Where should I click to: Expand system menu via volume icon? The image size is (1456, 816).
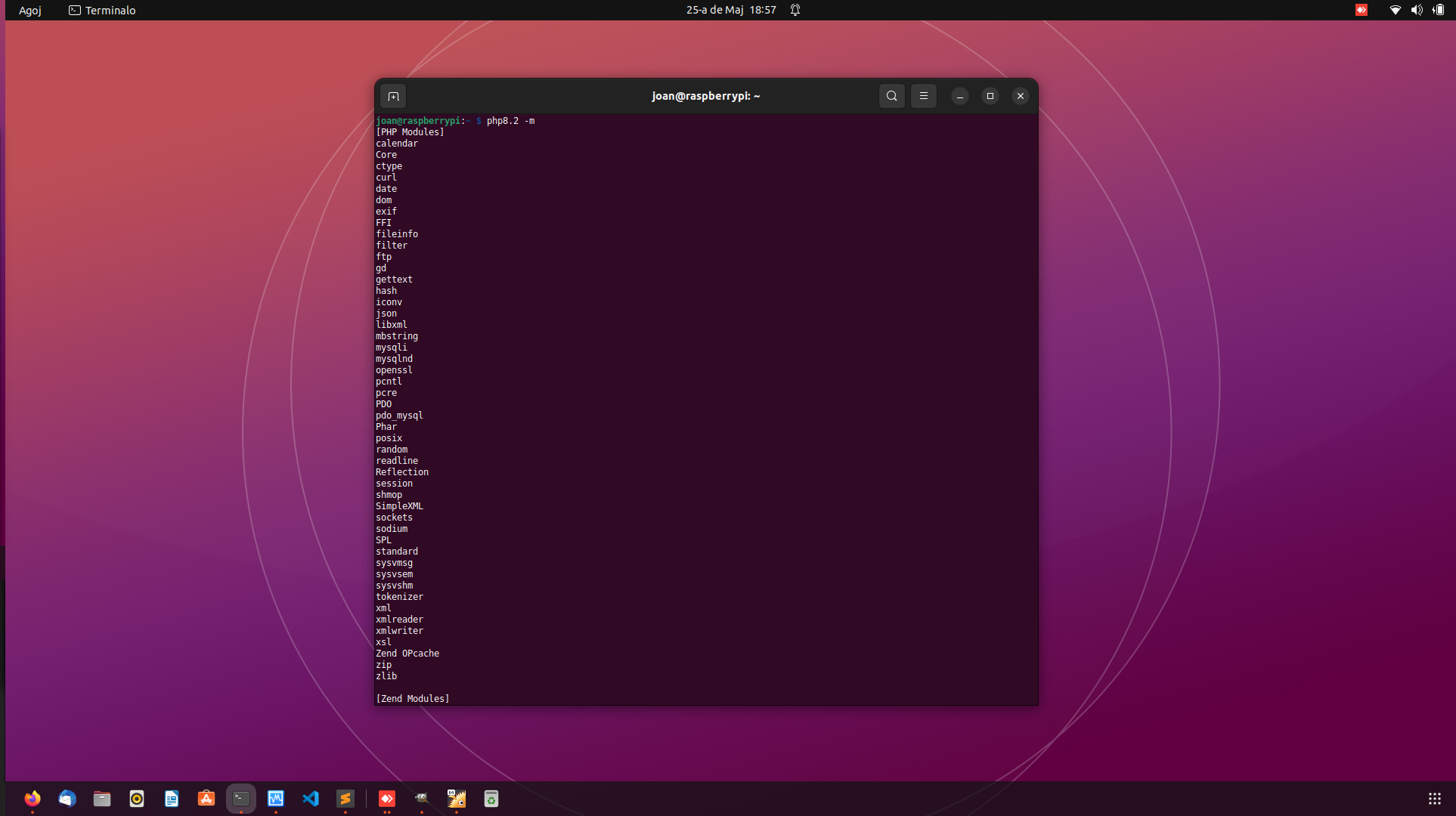[1417, 10]
